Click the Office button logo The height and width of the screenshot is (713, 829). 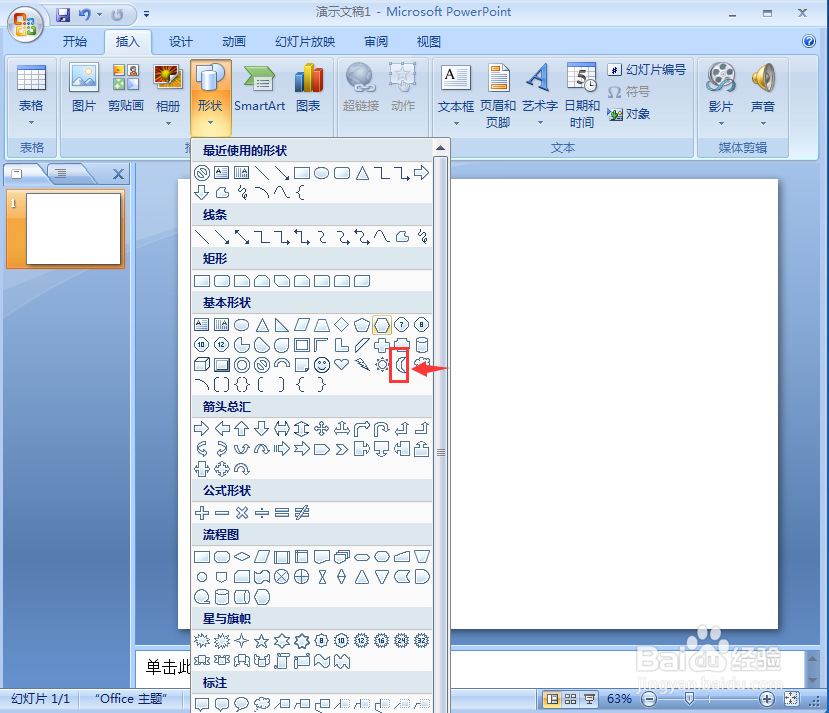point(25,24)
